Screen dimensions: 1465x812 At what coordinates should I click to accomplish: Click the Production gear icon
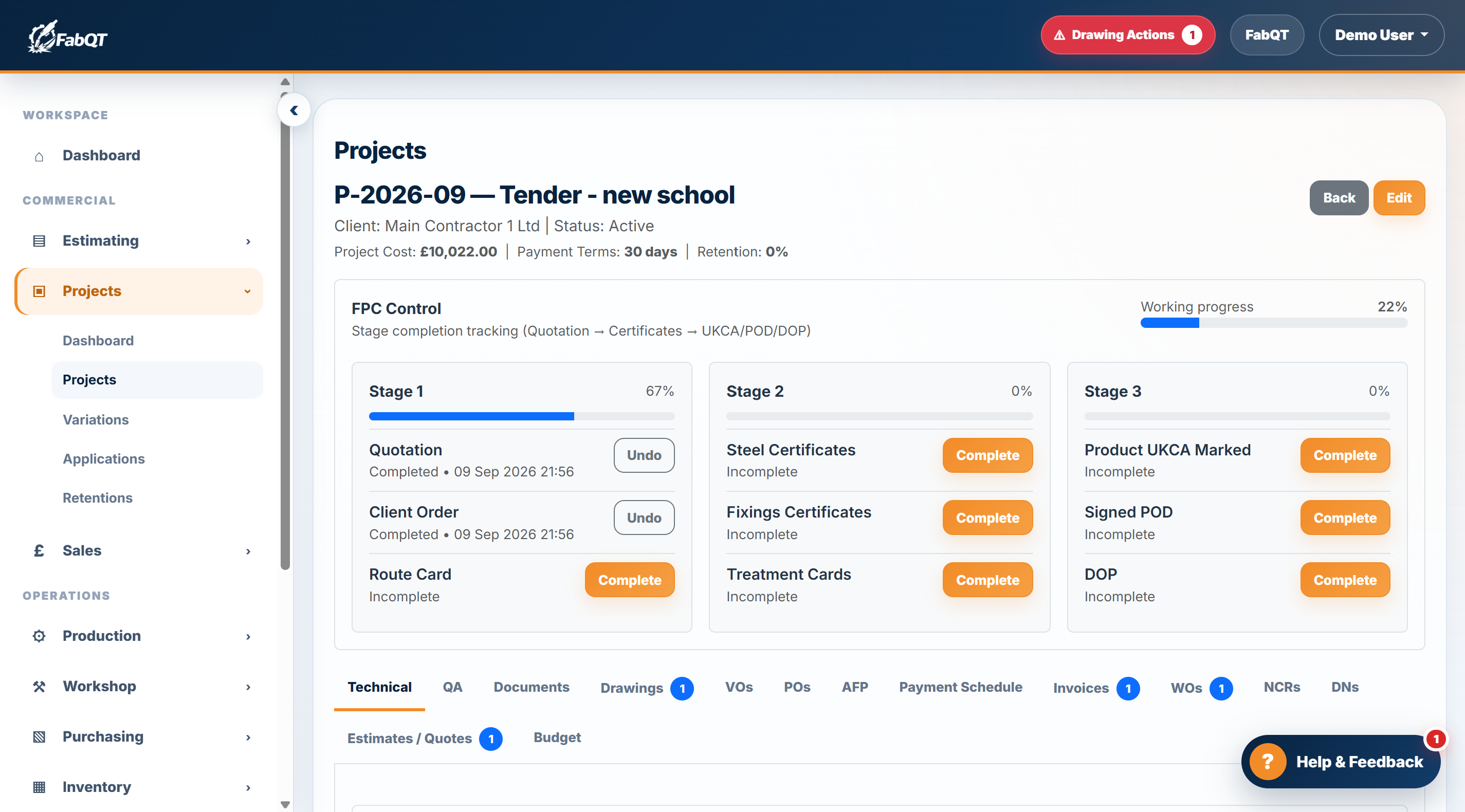point(39,636)
